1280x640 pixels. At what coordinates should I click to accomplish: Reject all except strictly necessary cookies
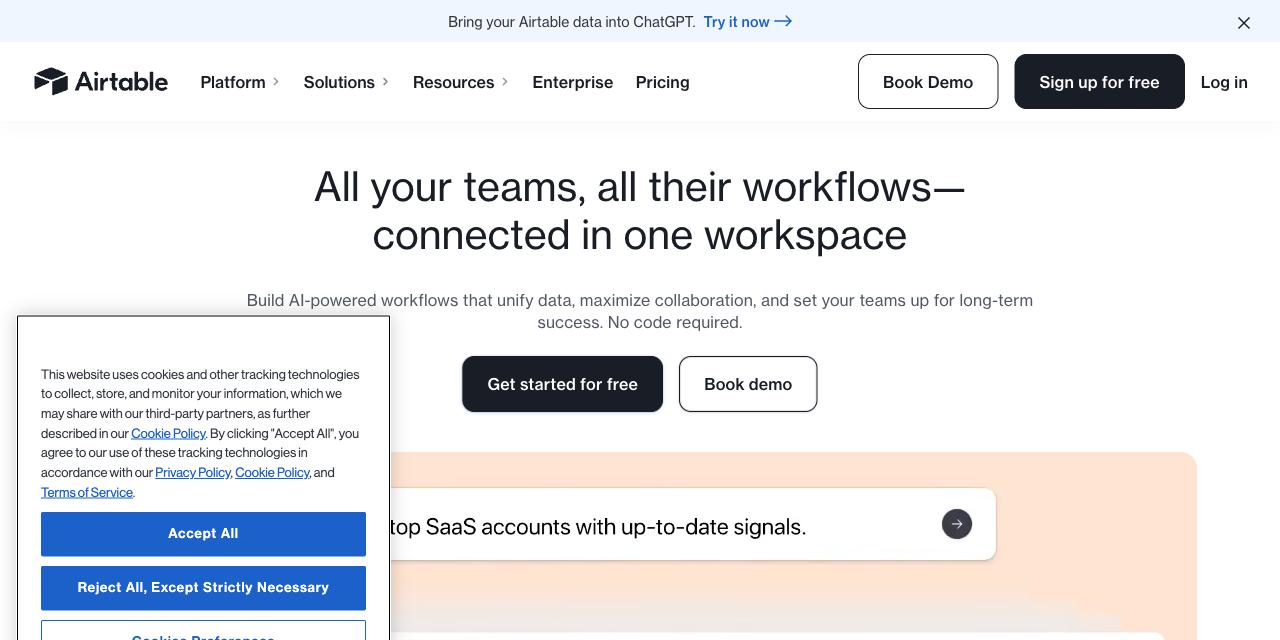(x=203, y=588)
